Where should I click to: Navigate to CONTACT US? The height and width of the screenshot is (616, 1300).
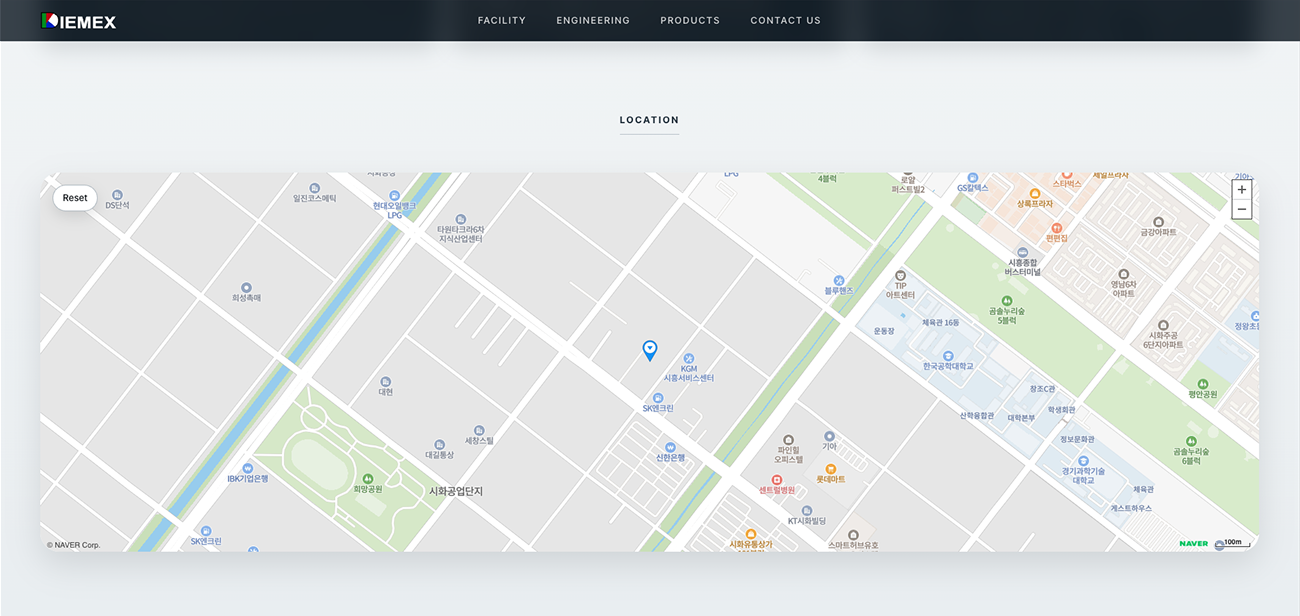(785, 21)
